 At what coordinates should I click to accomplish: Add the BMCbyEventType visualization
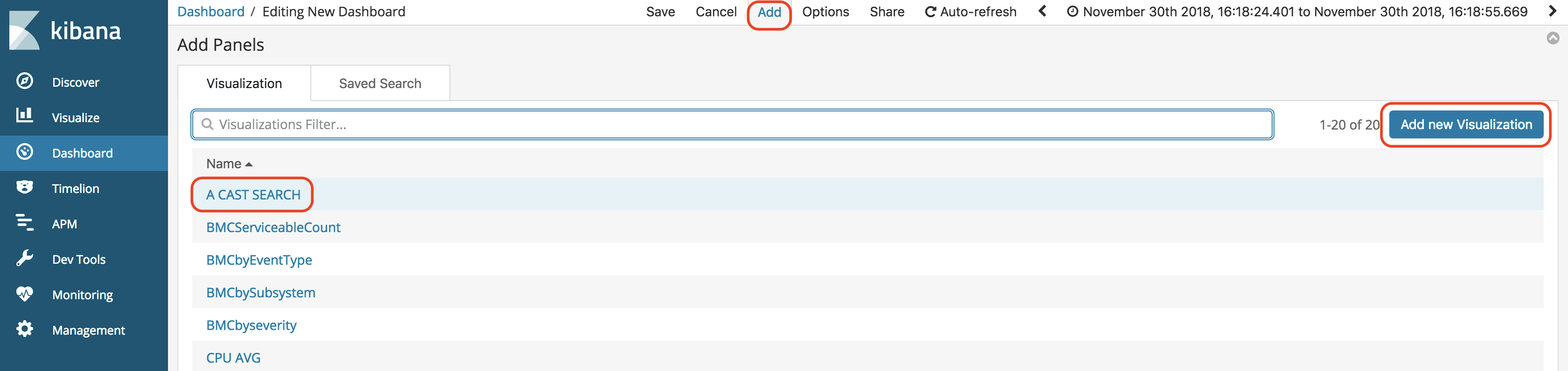[x=259, y=261]
